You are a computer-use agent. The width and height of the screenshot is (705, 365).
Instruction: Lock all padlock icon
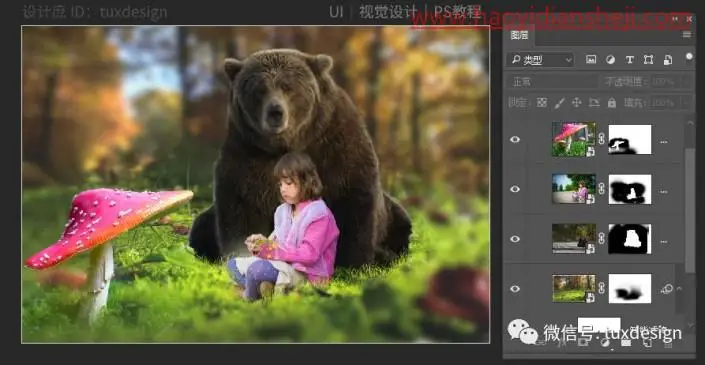click(x=611, y=103)
